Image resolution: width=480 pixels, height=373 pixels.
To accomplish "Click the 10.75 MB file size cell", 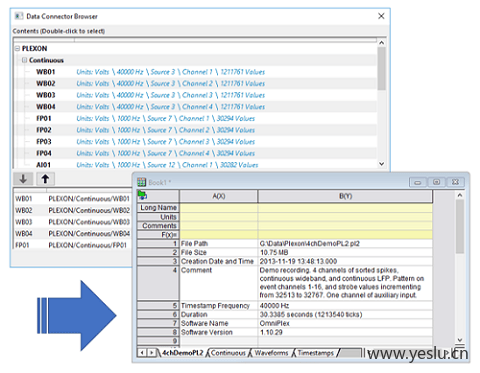I will click(345, 252).
